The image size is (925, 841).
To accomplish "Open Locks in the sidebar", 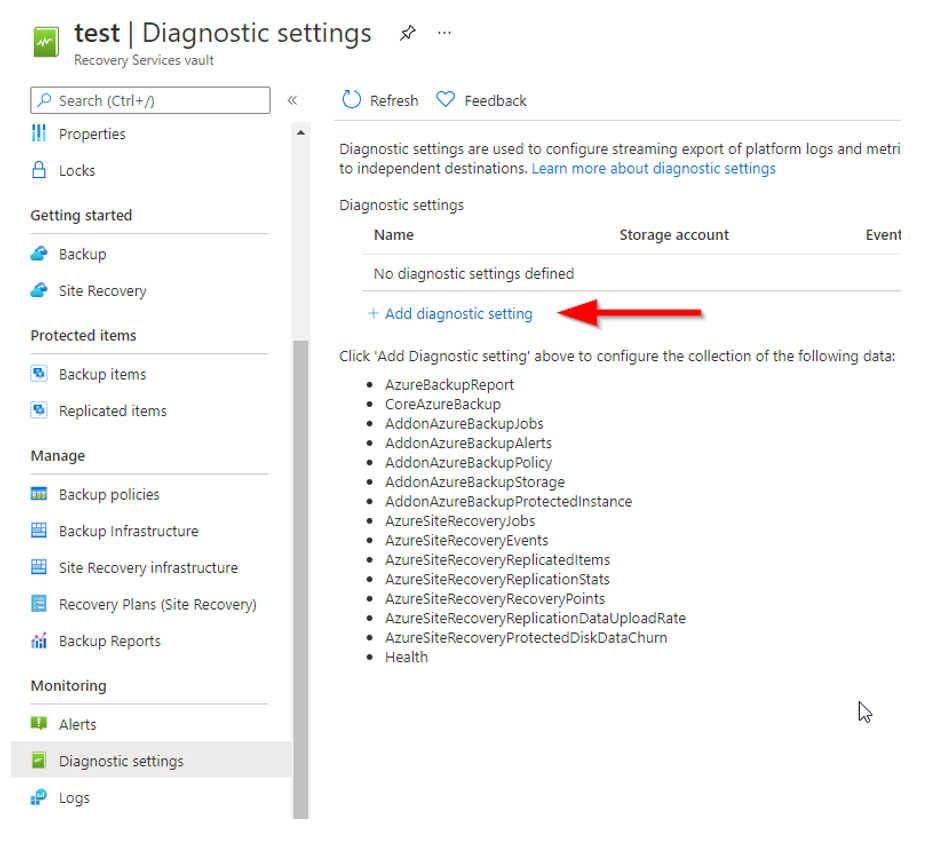I will tap(77, 170).
